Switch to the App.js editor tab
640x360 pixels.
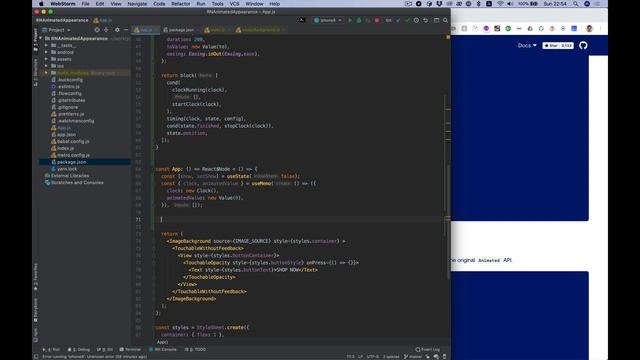(x=144, y=30)
